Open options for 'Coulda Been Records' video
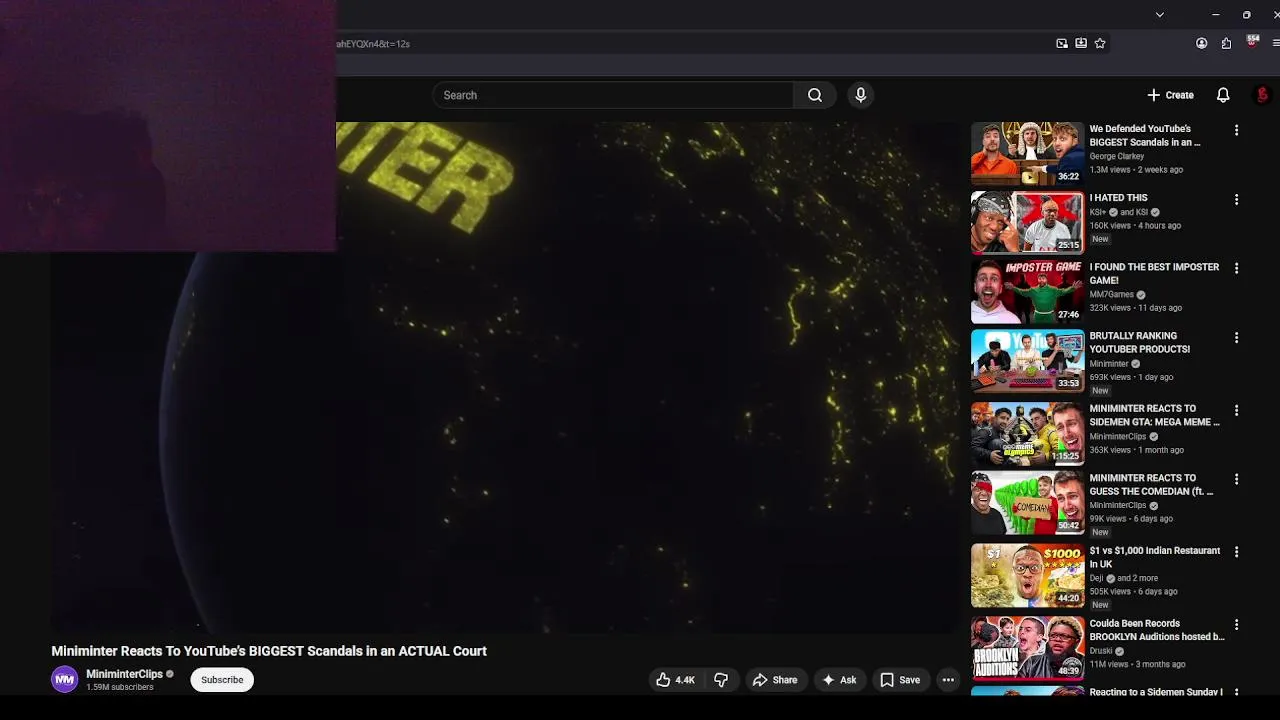Screen dimensions: 1280x720 point(1236,625)
